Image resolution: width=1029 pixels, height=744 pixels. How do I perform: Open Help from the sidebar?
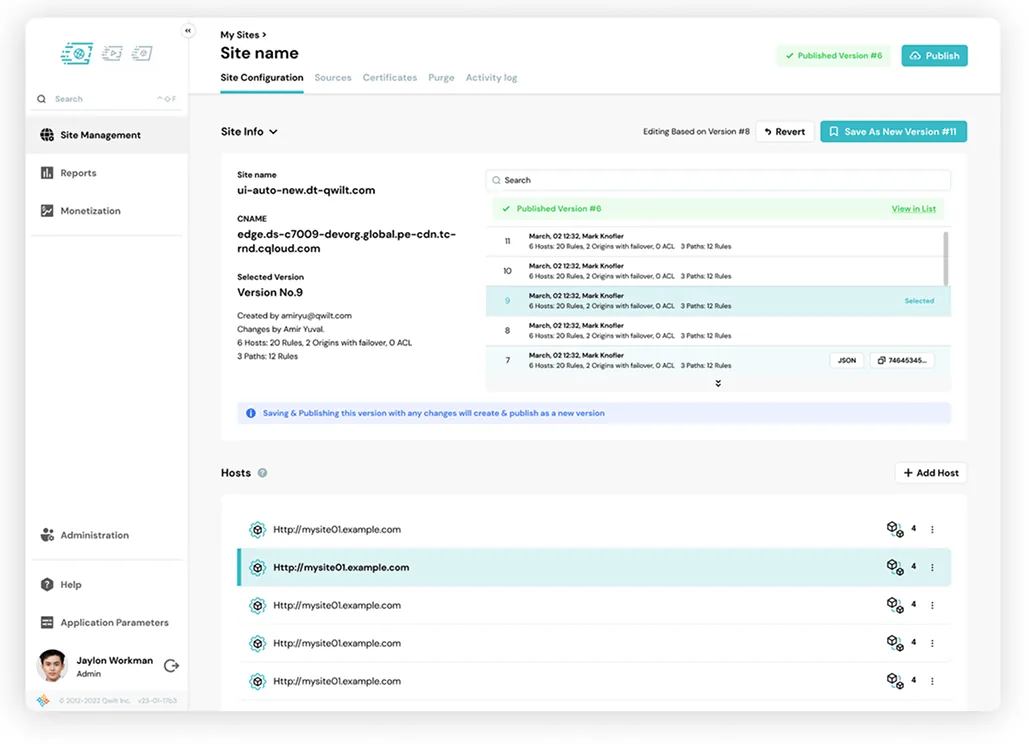107,584
